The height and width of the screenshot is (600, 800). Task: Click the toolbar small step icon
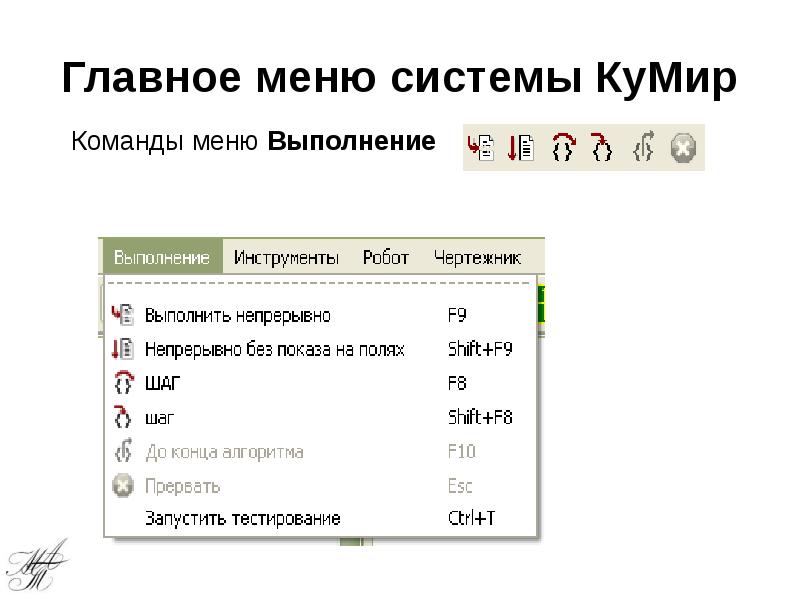(x=601, y=148)
